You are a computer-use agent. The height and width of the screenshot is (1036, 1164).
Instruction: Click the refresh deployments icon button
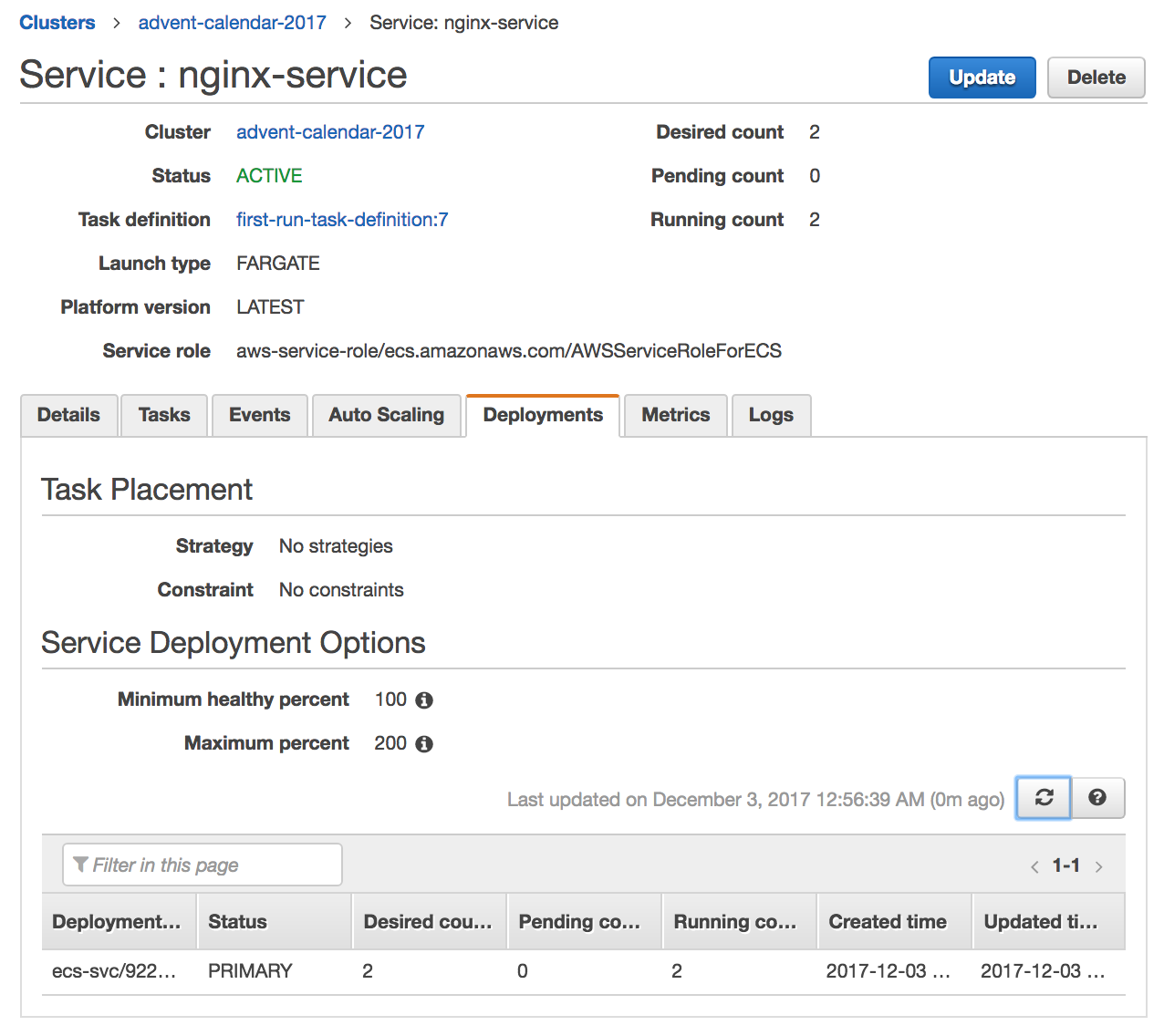[x=1044, y=798]
